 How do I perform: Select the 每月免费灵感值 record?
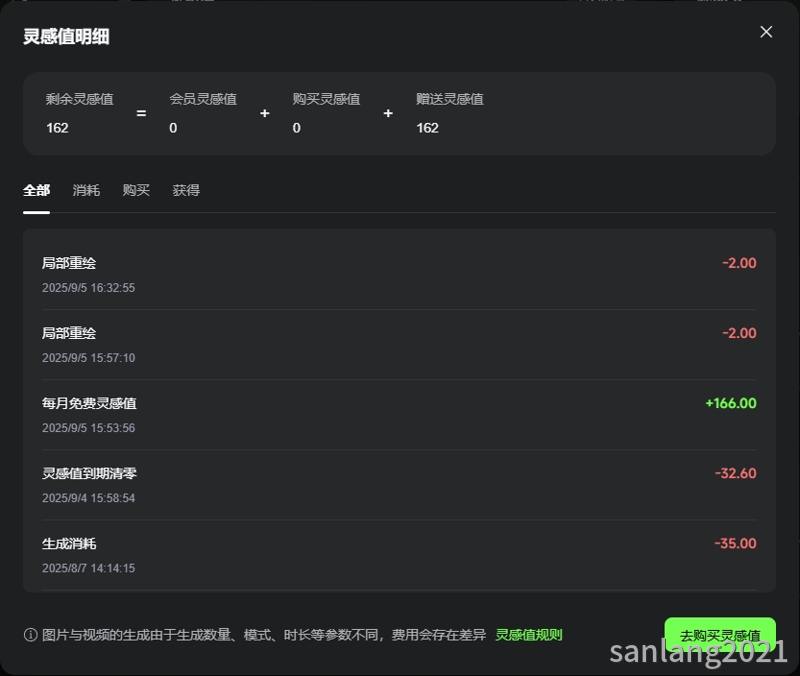pos(399,415)
